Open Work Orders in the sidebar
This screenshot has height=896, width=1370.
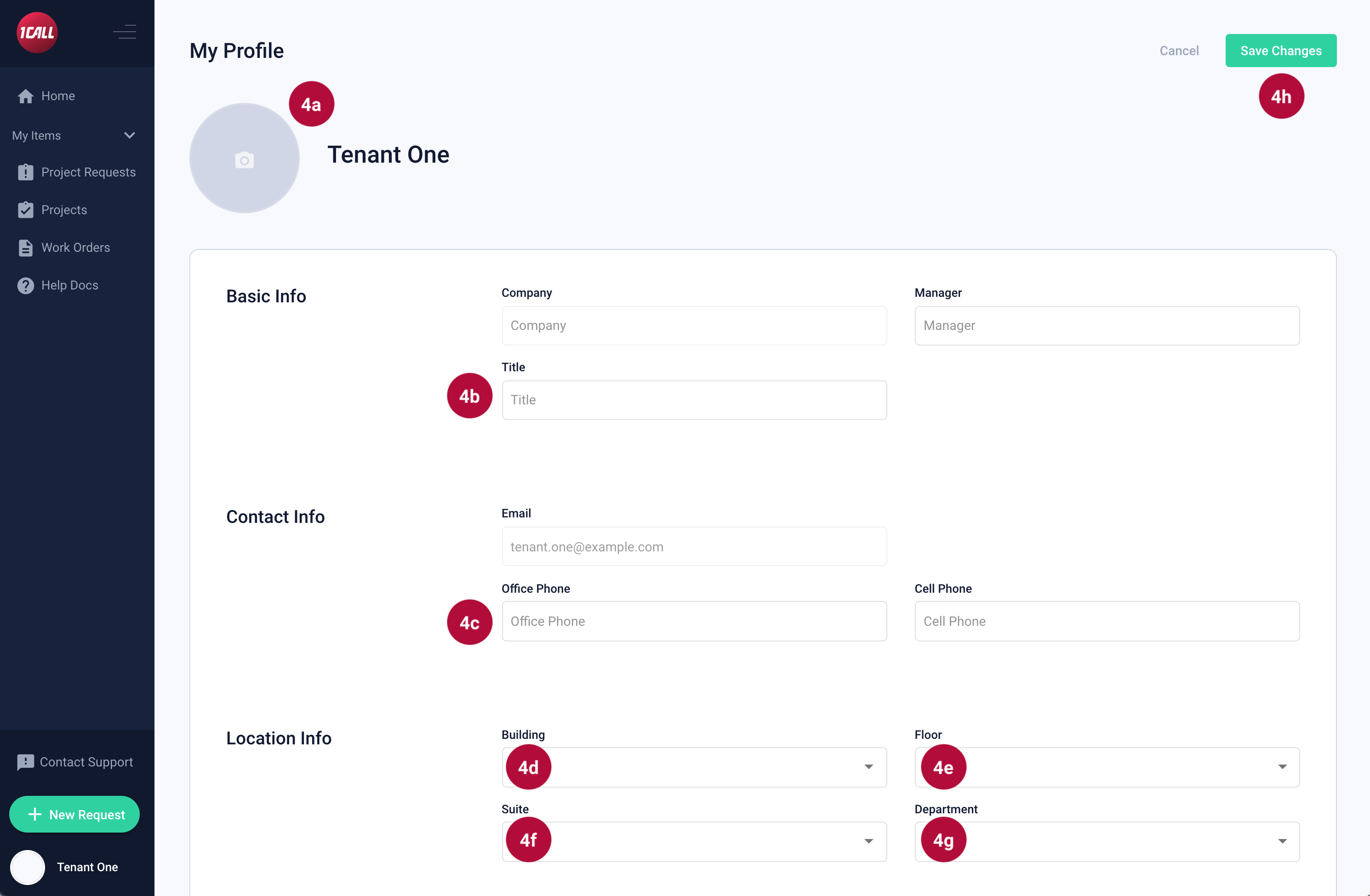(75, 248)
